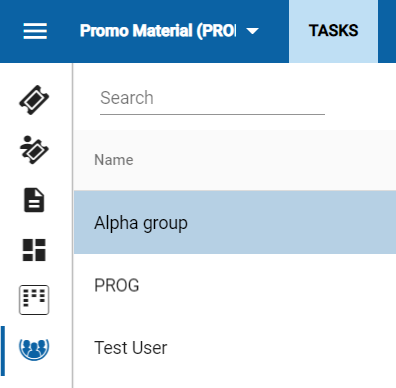396x388 pixels.
Task: Select the partially visible tab after TASKS
Action: (x=387, y=31)
